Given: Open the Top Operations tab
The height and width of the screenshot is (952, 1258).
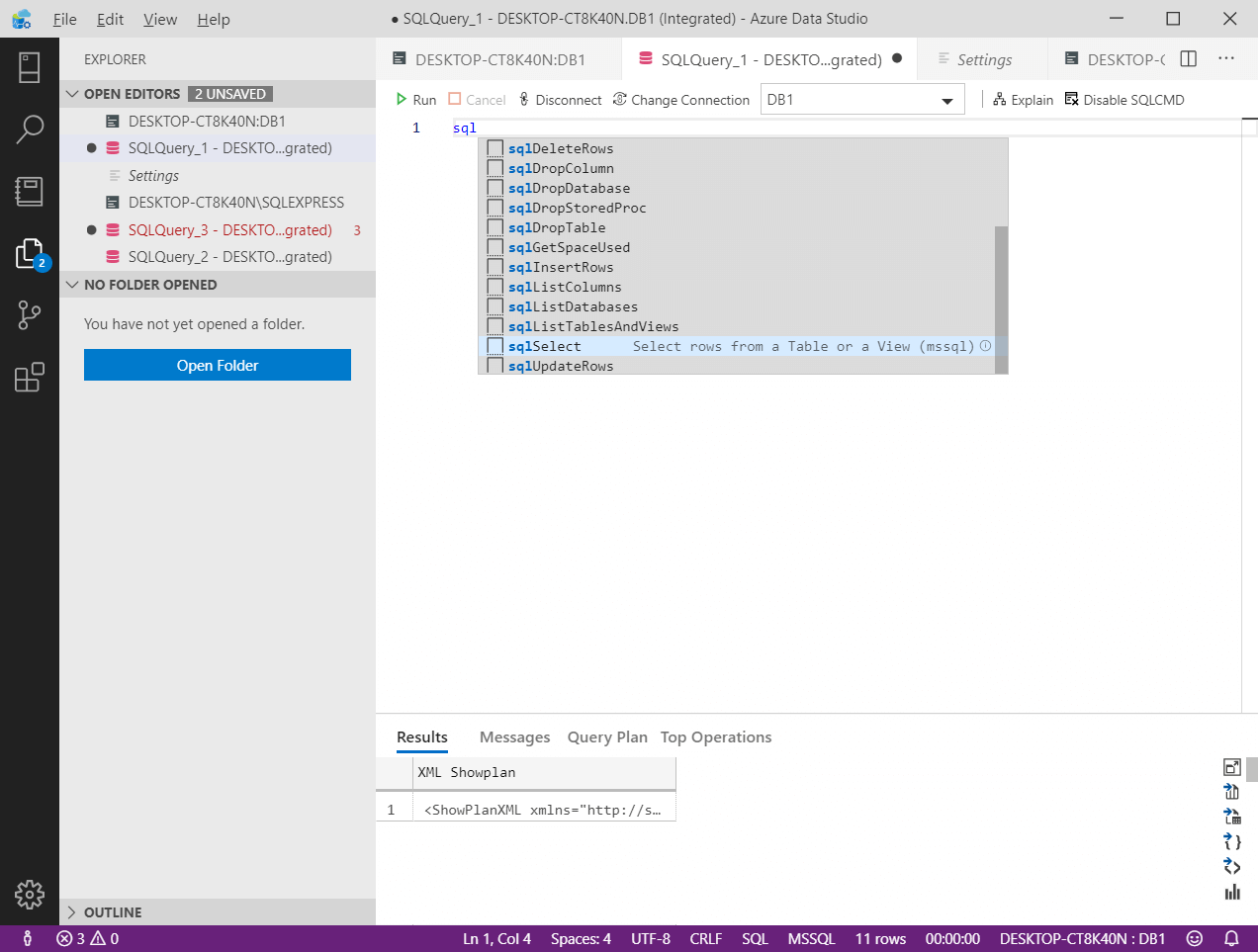Looking at the screenshot, I should 716,737.
